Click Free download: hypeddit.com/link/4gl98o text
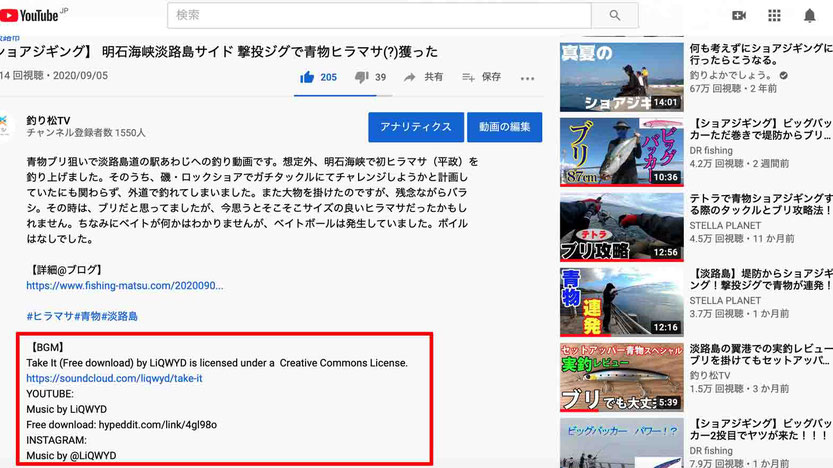Image resolution: width=833 pixels, height=468 pixels. [x=122, y=424]
